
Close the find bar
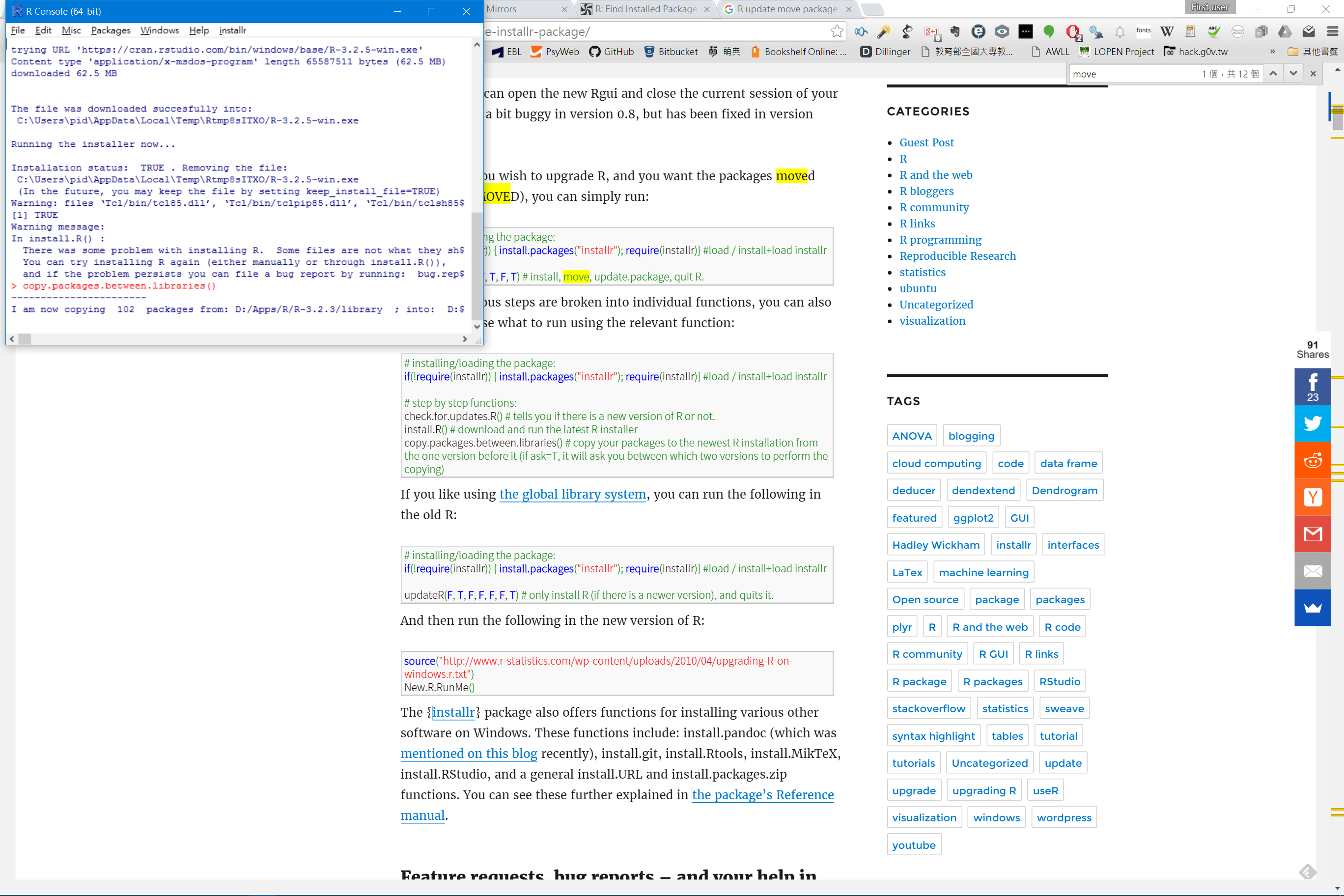click(1313, 74)
